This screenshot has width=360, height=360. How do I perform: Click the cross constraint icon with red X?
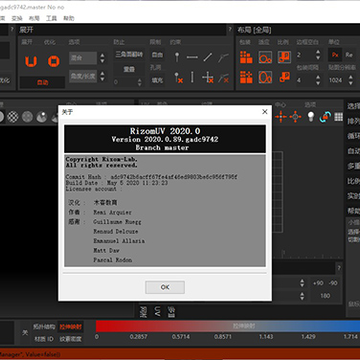pyautogui.click(x=208, y=77)
